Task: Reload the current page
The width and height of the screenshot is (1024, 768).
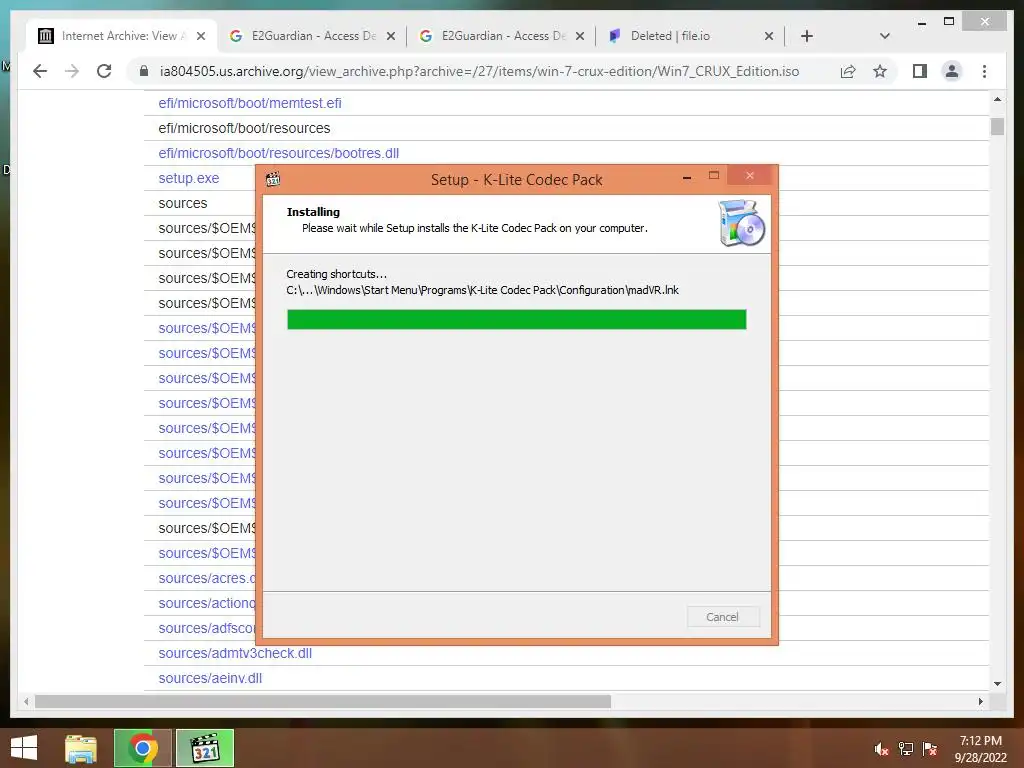Action: pos(104,71)
